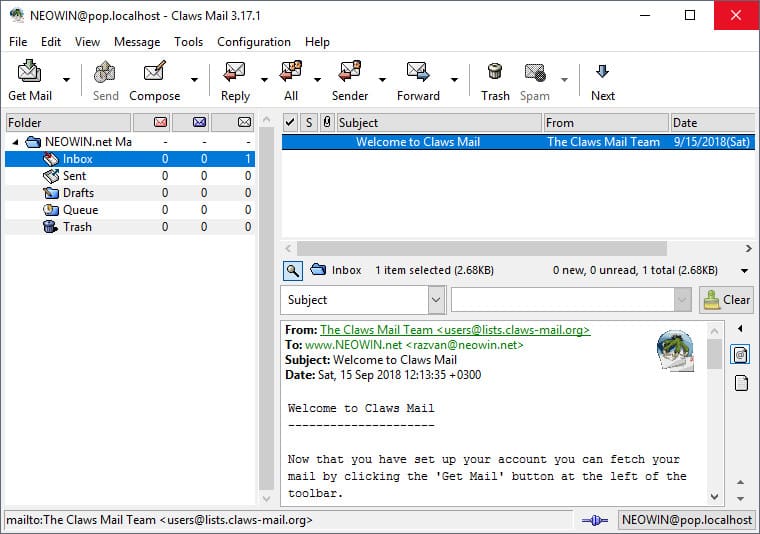Screen dimensions: 760x534
Task: Toggle quick search magnifier icon
Action: click(293, 271)
